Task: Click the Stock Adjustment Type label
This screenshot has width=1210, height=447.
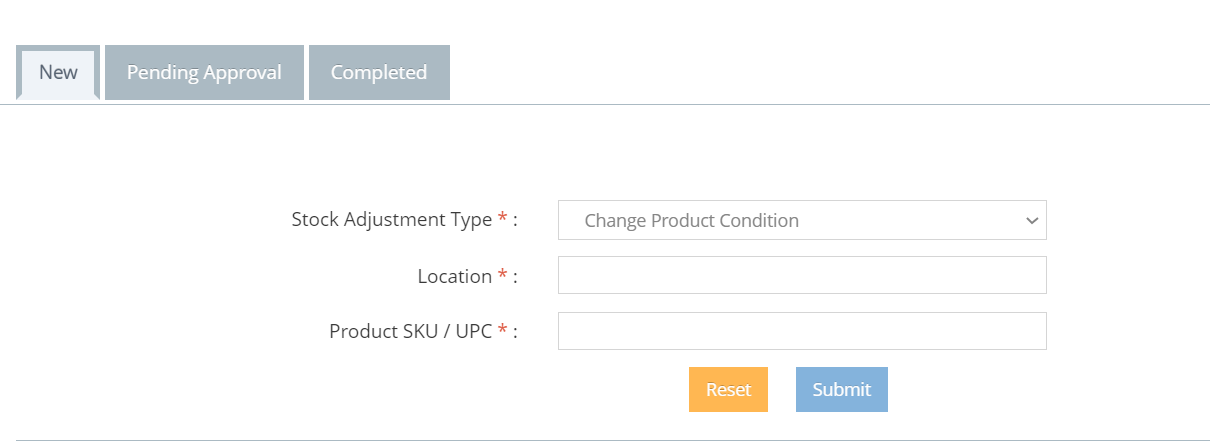Action: [392, 220]
